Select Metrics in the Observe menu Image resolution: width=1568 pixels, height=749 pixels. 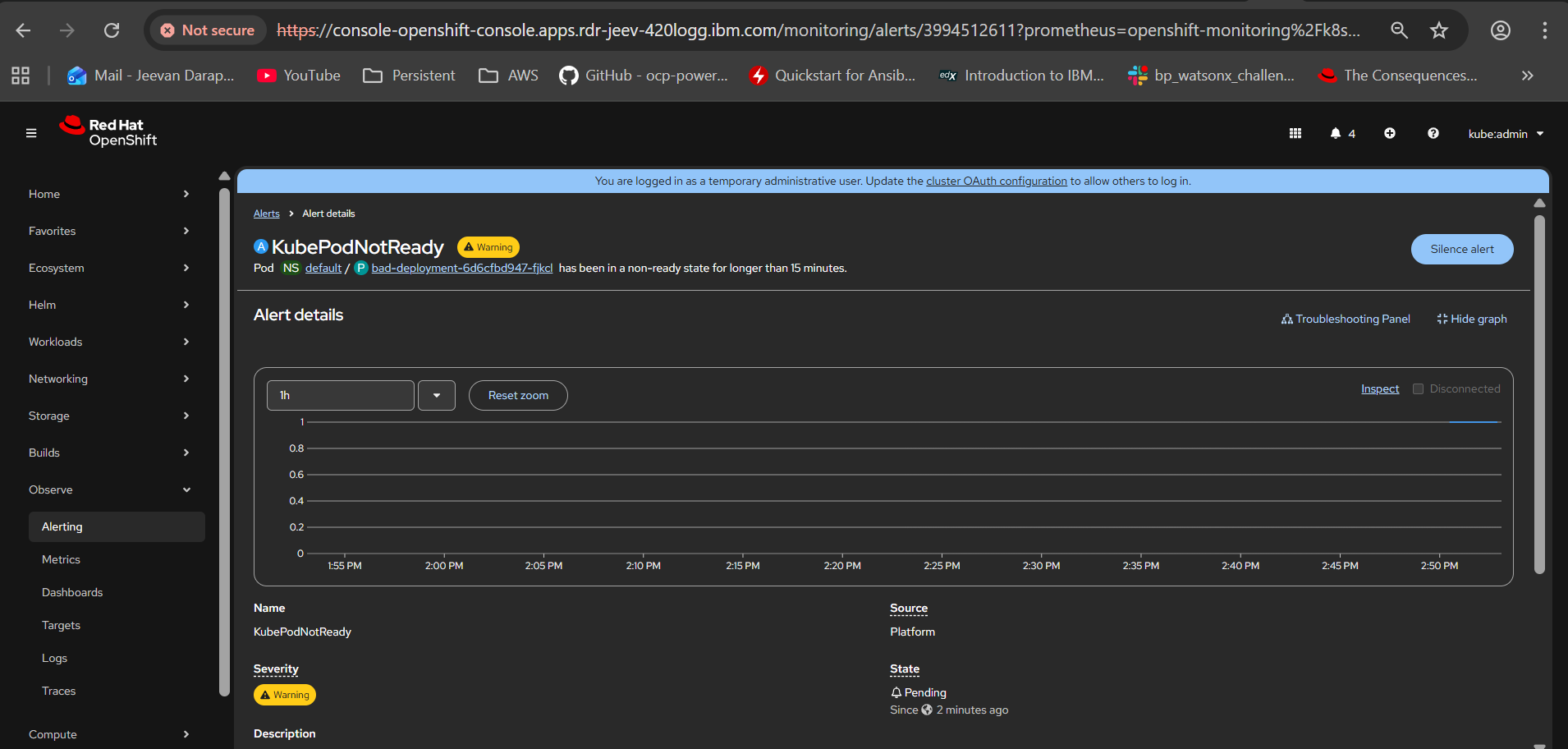(62, 559)
